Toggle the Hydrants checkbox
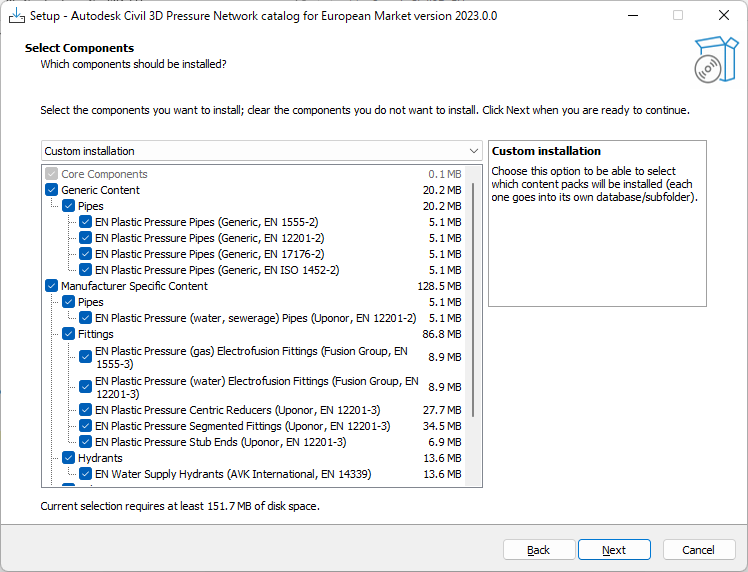 [69, 458]
